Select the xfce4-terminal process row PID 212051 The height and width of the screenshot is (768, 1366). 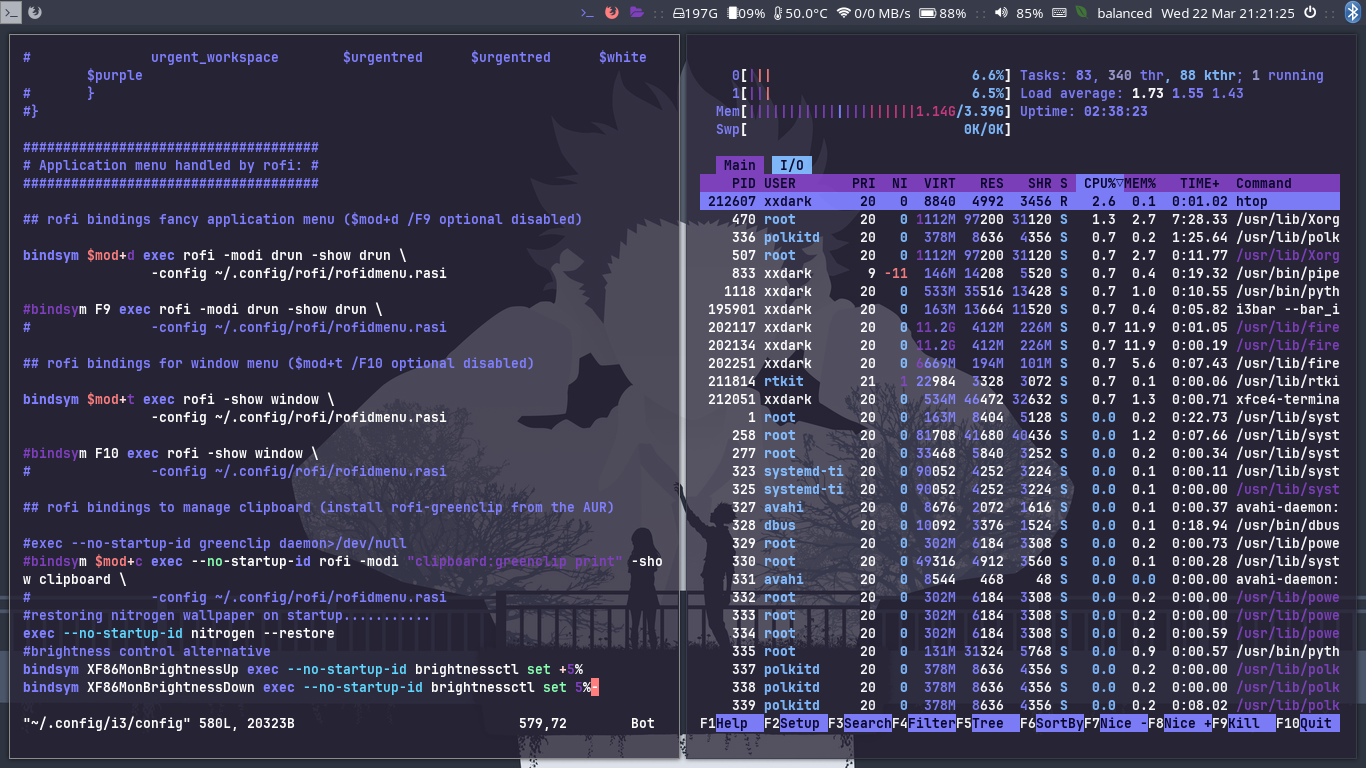coord(1020,399)
